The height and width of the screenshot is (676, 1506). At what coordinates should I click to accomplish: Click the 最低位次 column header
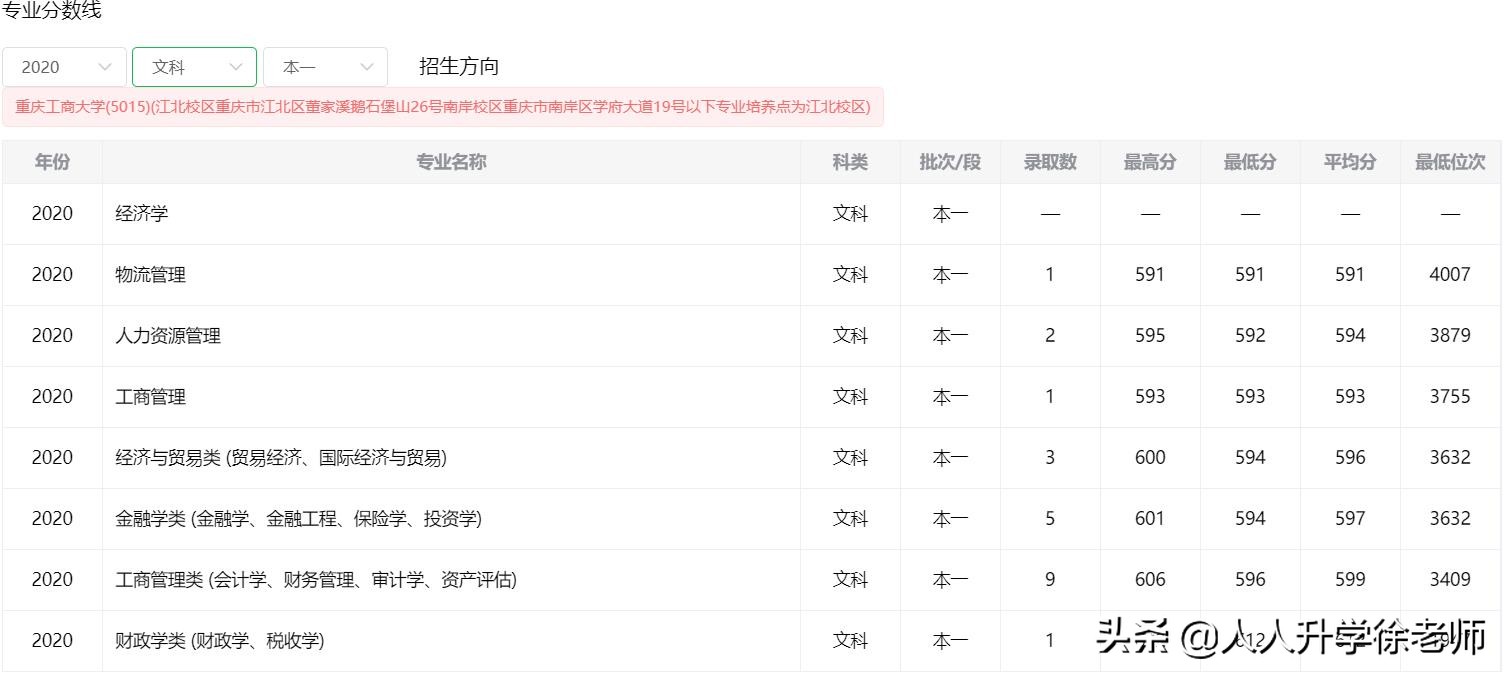(x=1450, y=162)
